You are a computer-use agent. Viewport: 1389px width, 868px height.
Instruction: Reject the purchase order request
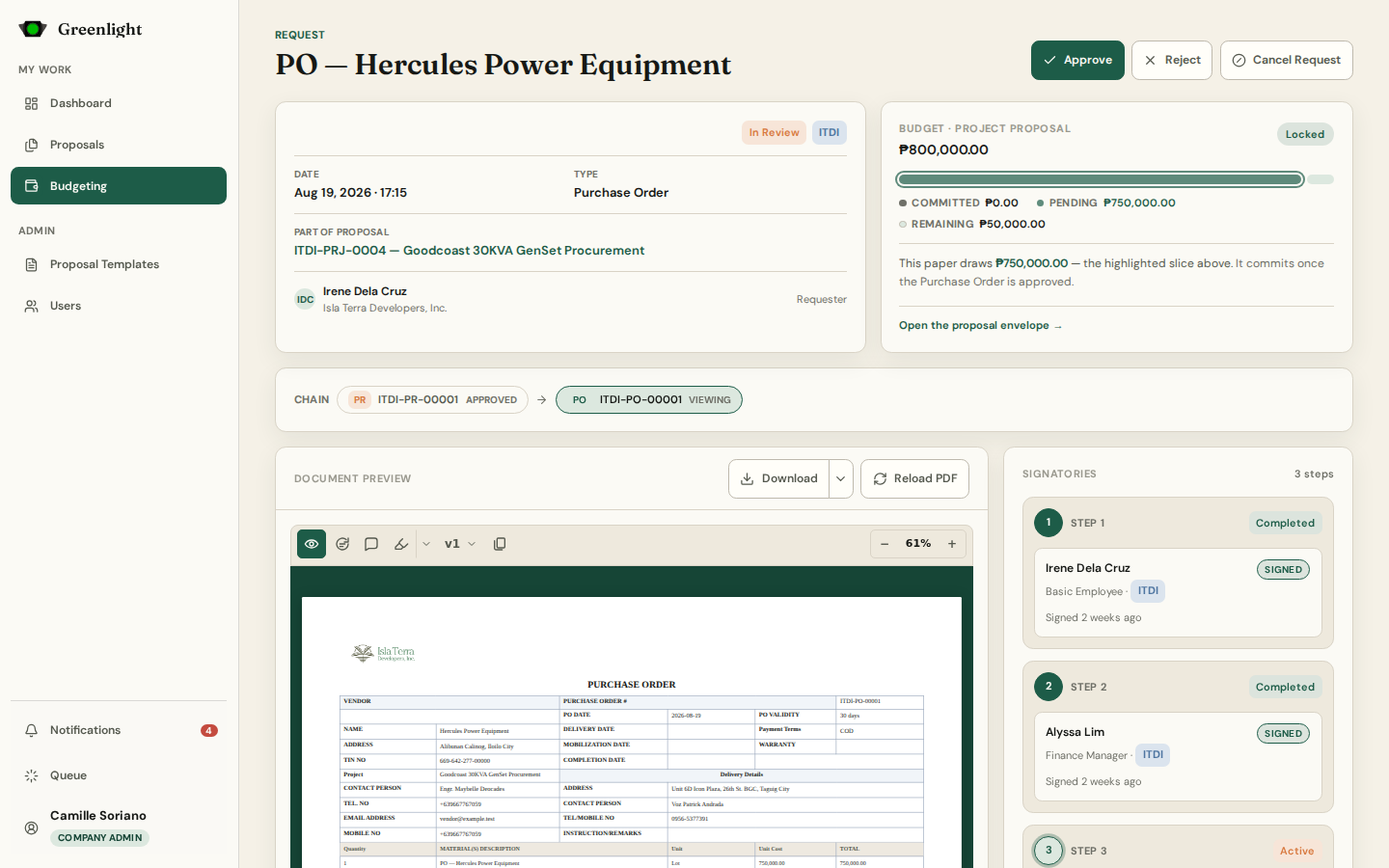[x=1172, y=60]
